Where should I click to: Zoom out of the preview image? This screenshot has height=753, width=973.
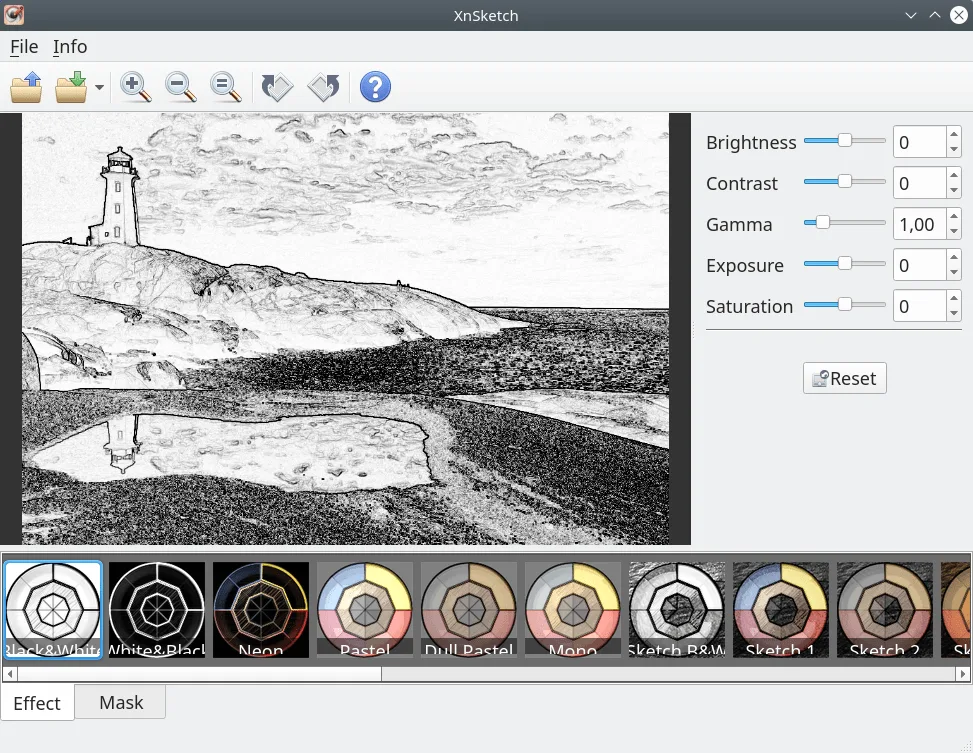coord(181,87)
